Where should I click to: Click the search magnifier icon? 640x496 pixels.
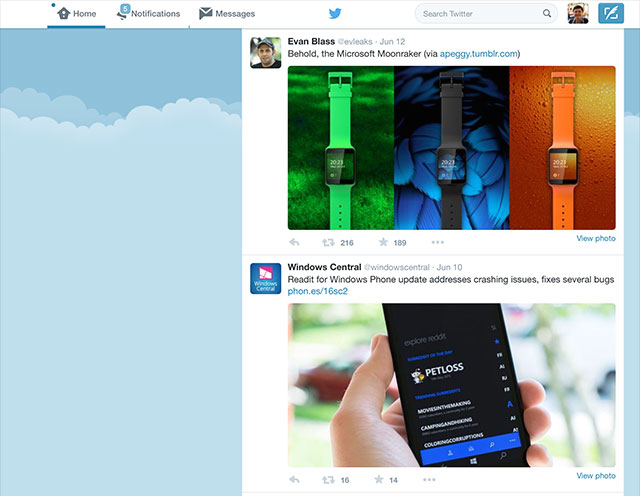click(x=547, y=13)
